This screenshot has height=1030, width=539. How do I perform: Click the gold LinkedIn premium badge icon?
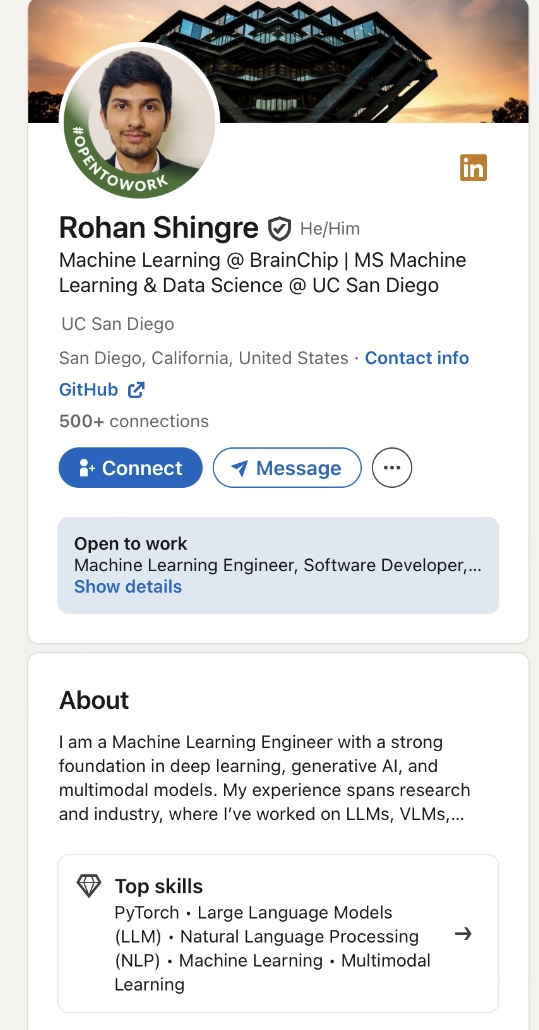[473, 168]
